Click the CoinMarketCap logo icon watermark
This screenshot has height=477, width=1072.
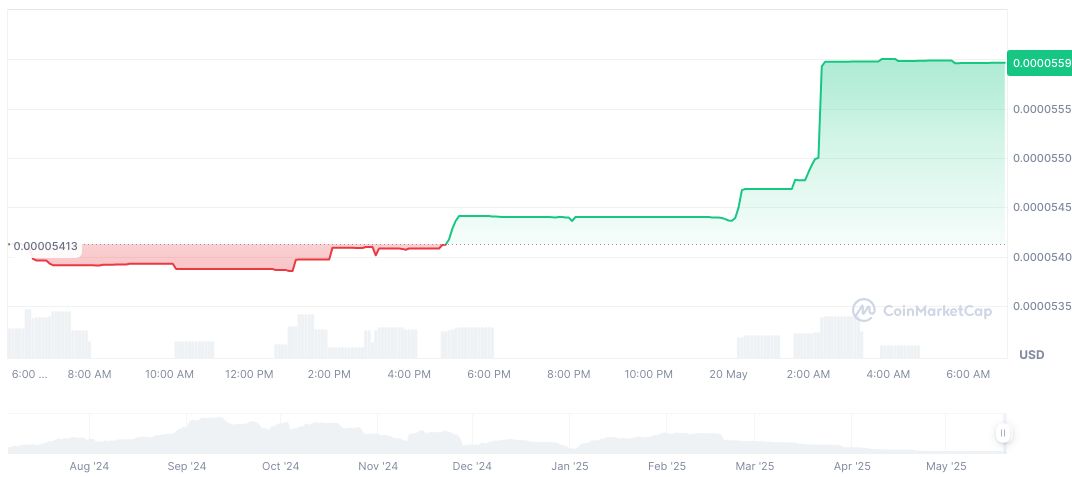tap(863, 311)
